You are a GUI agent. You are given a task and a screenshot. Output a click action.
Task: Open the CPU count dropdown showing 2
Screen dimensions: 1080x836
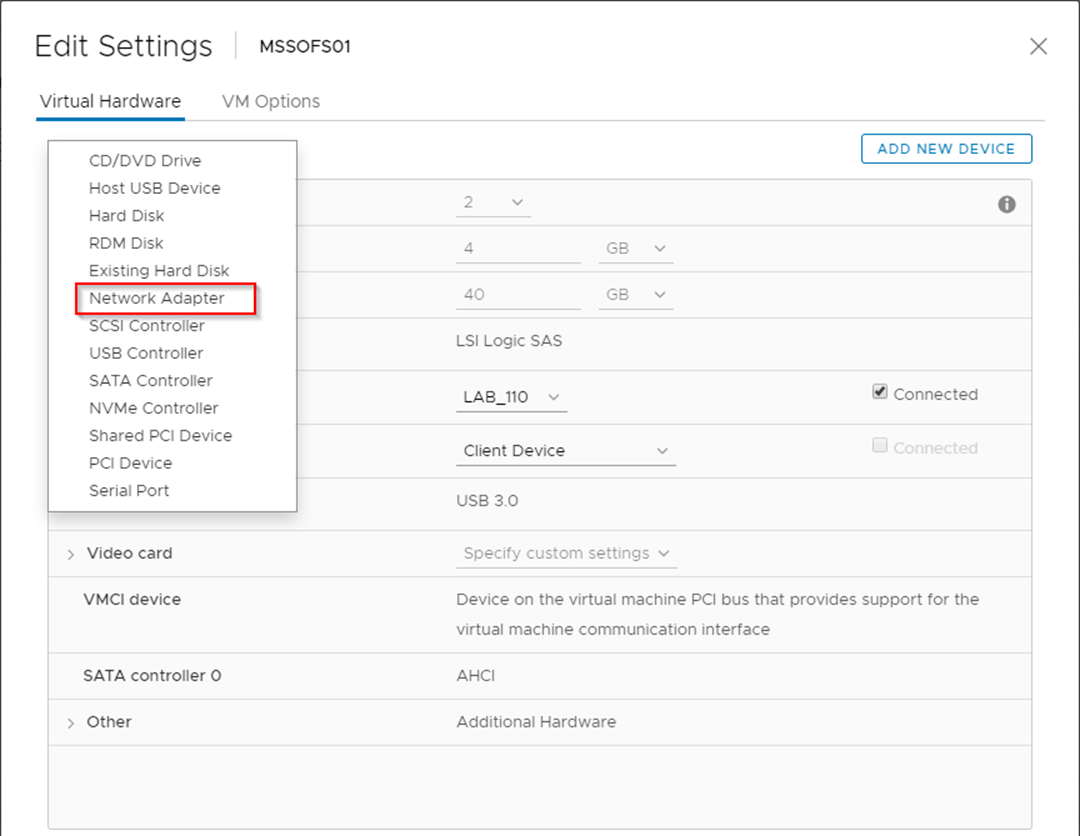tap(493, 202)
